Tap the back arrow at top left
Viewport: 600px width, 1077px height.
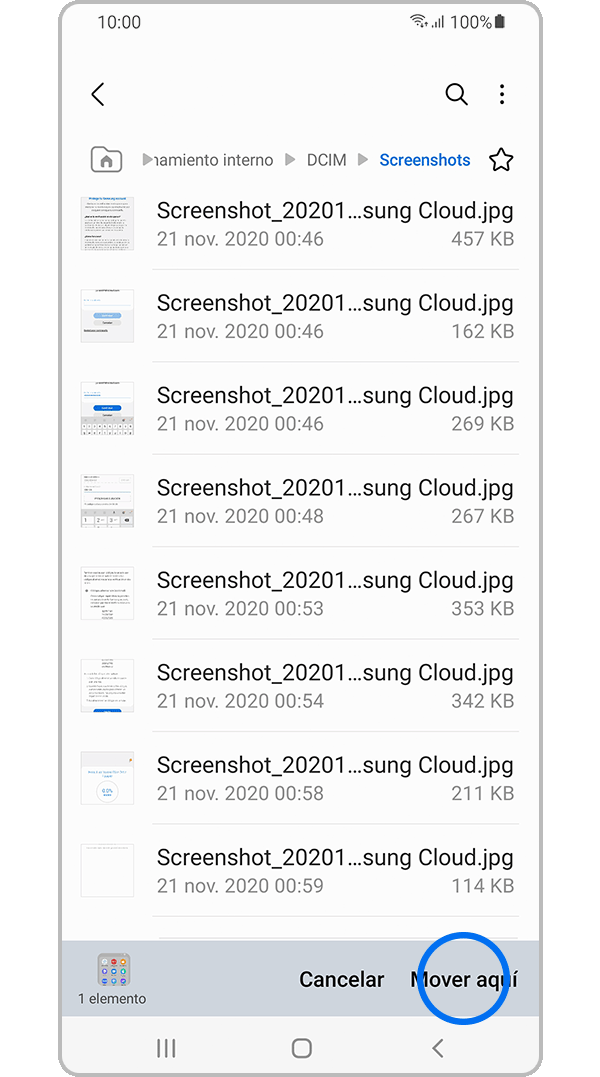tap(98, 95)
